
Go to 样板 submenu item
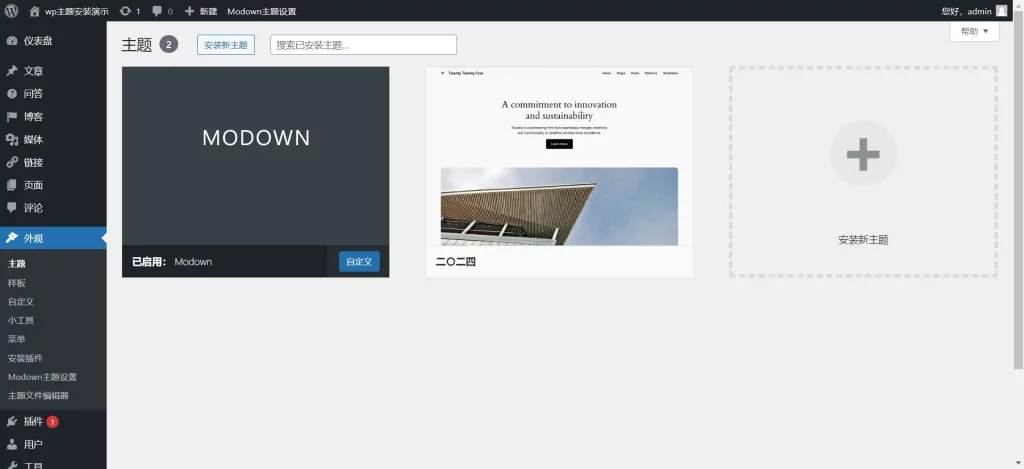(x=17, y=283)
